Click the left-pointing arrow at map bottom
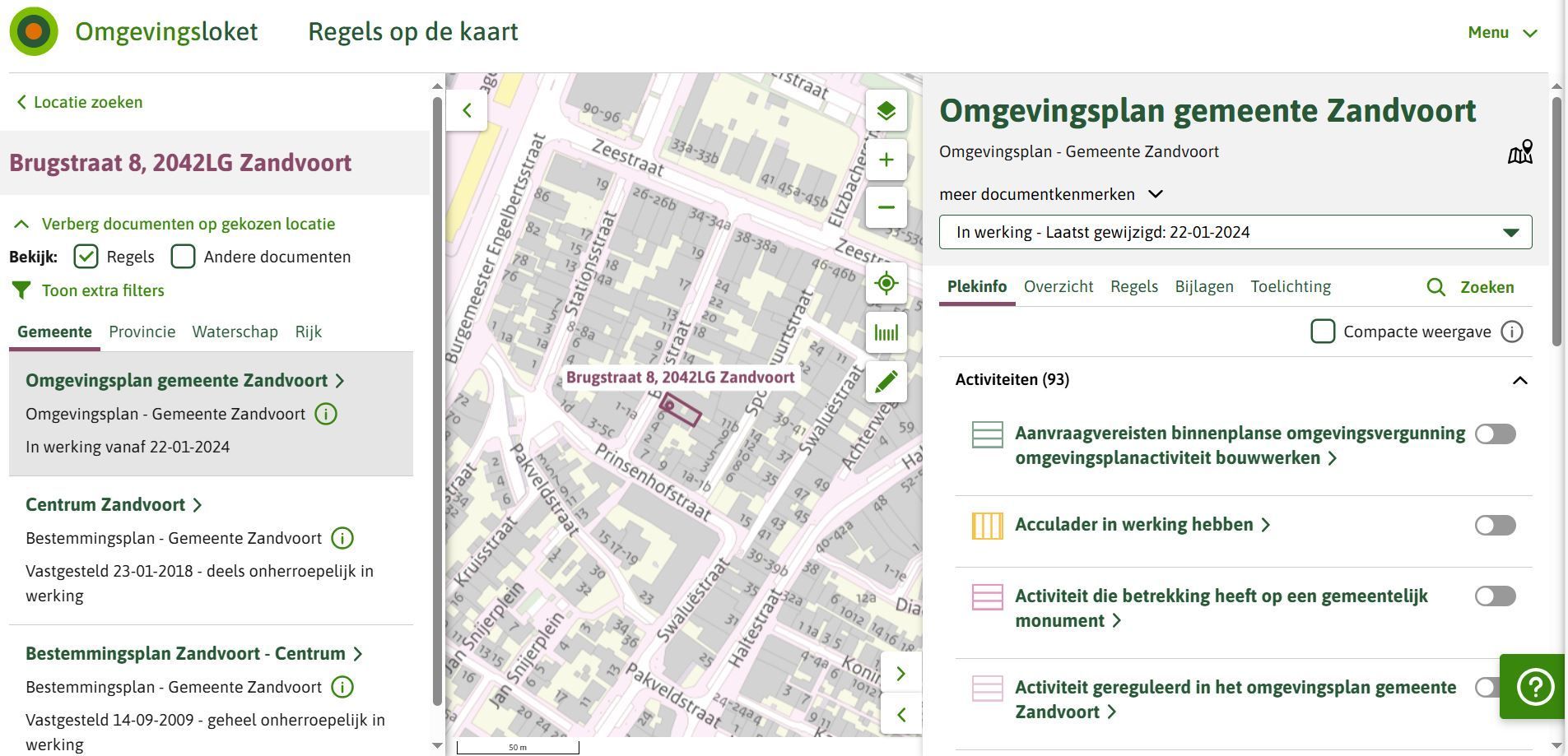Screen dimensions: 1568x756 tap(900, 714)
